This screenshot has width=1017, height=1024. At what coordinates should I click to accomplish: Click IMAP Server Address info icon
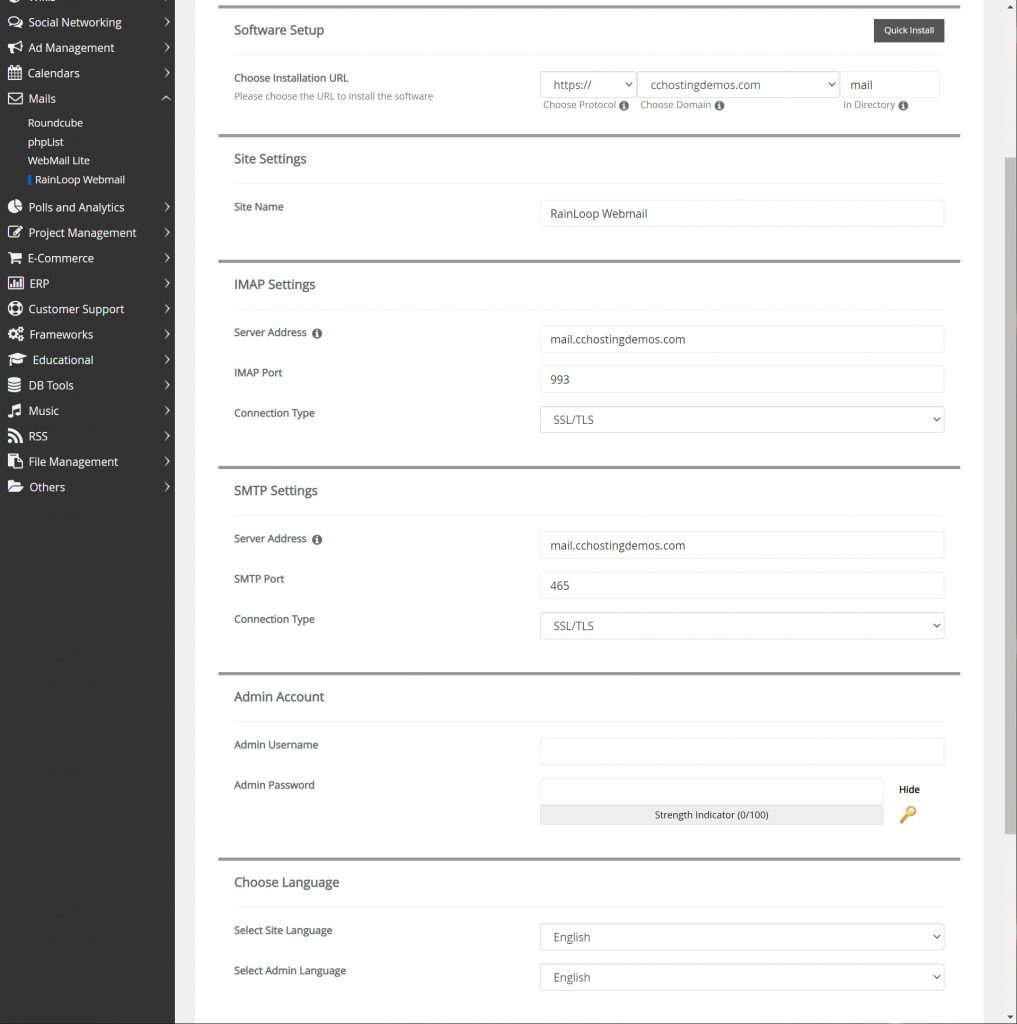[x=317, y=333]
